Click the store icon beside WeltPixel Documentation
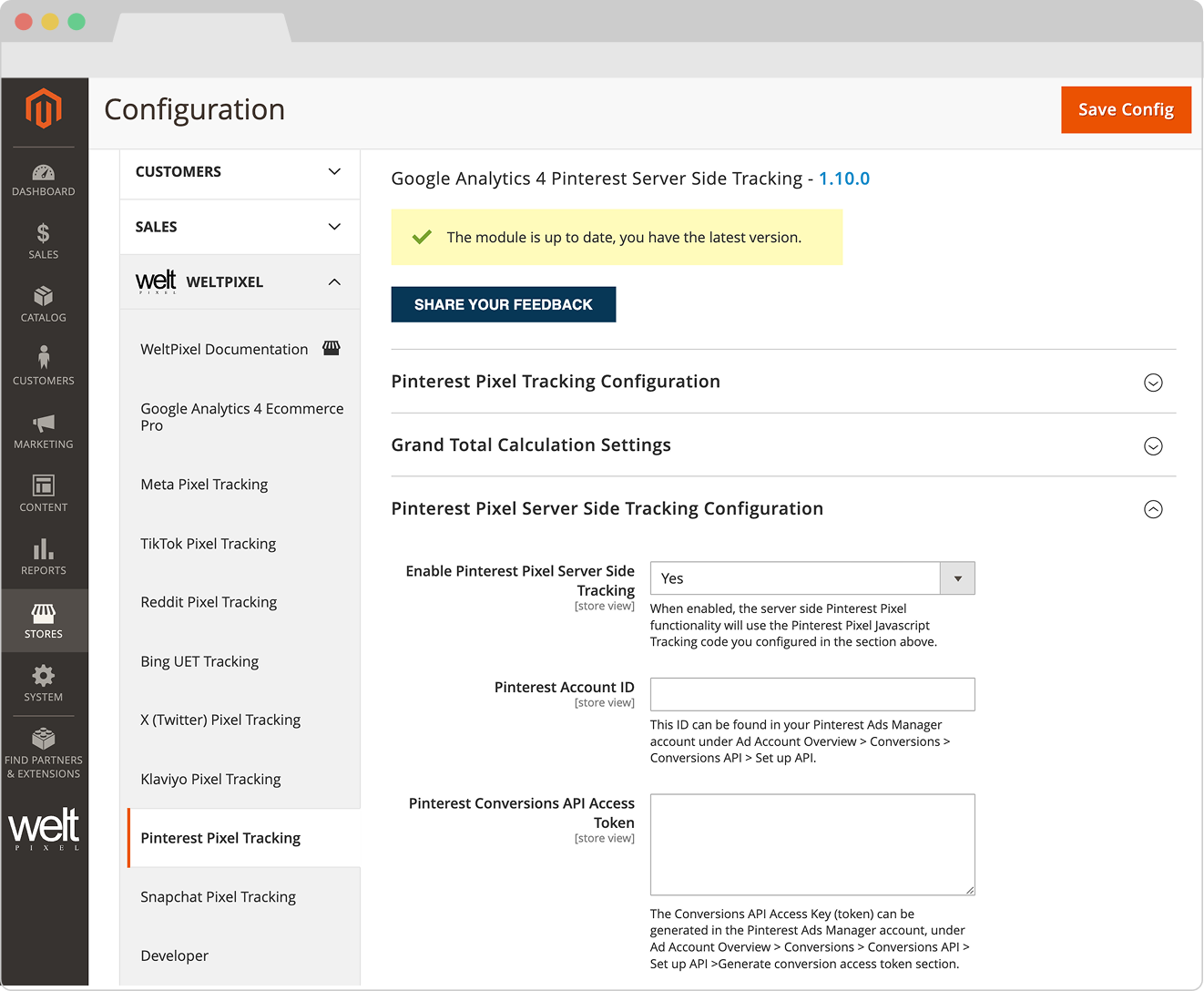 point(332,349)
